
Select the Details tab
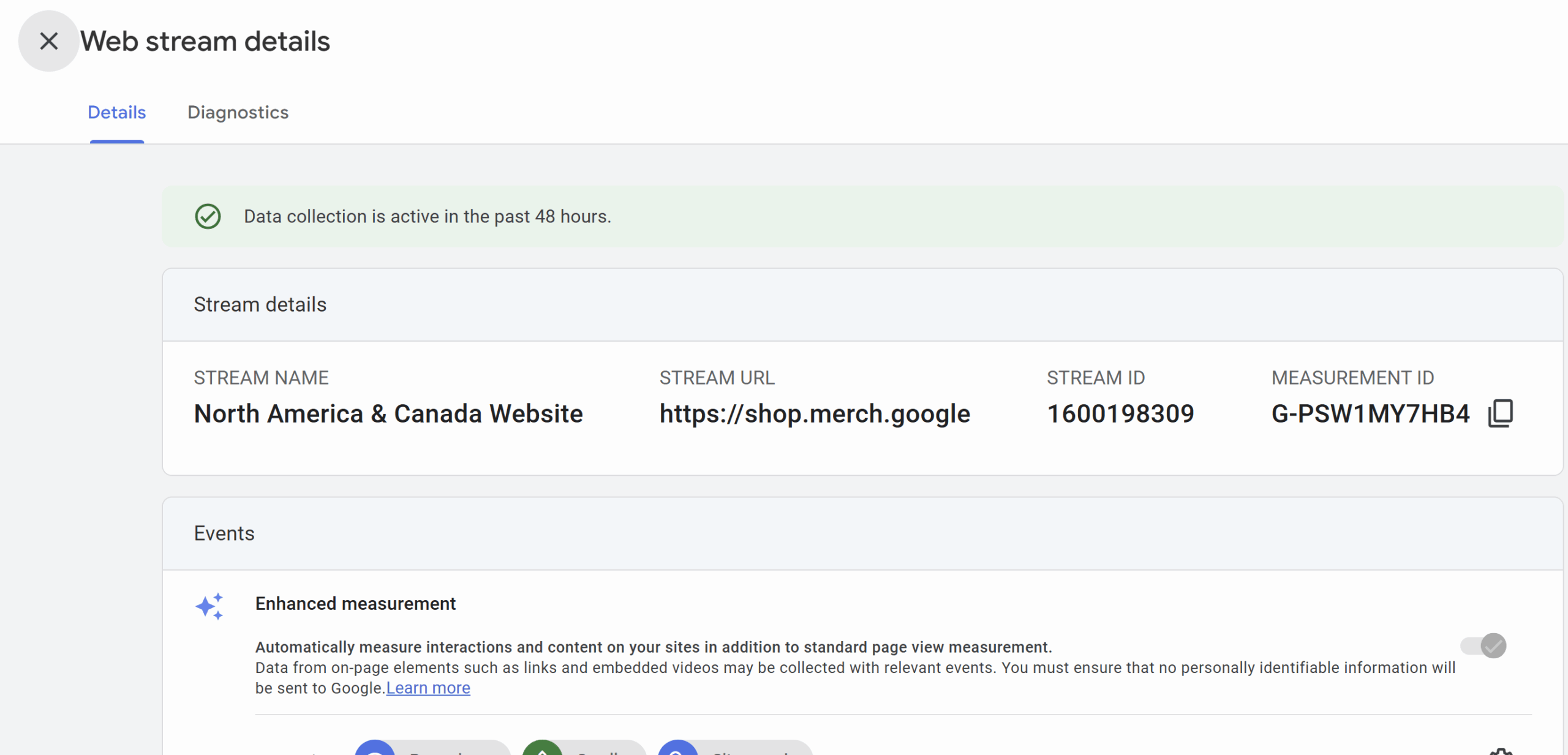click(116, 113)
